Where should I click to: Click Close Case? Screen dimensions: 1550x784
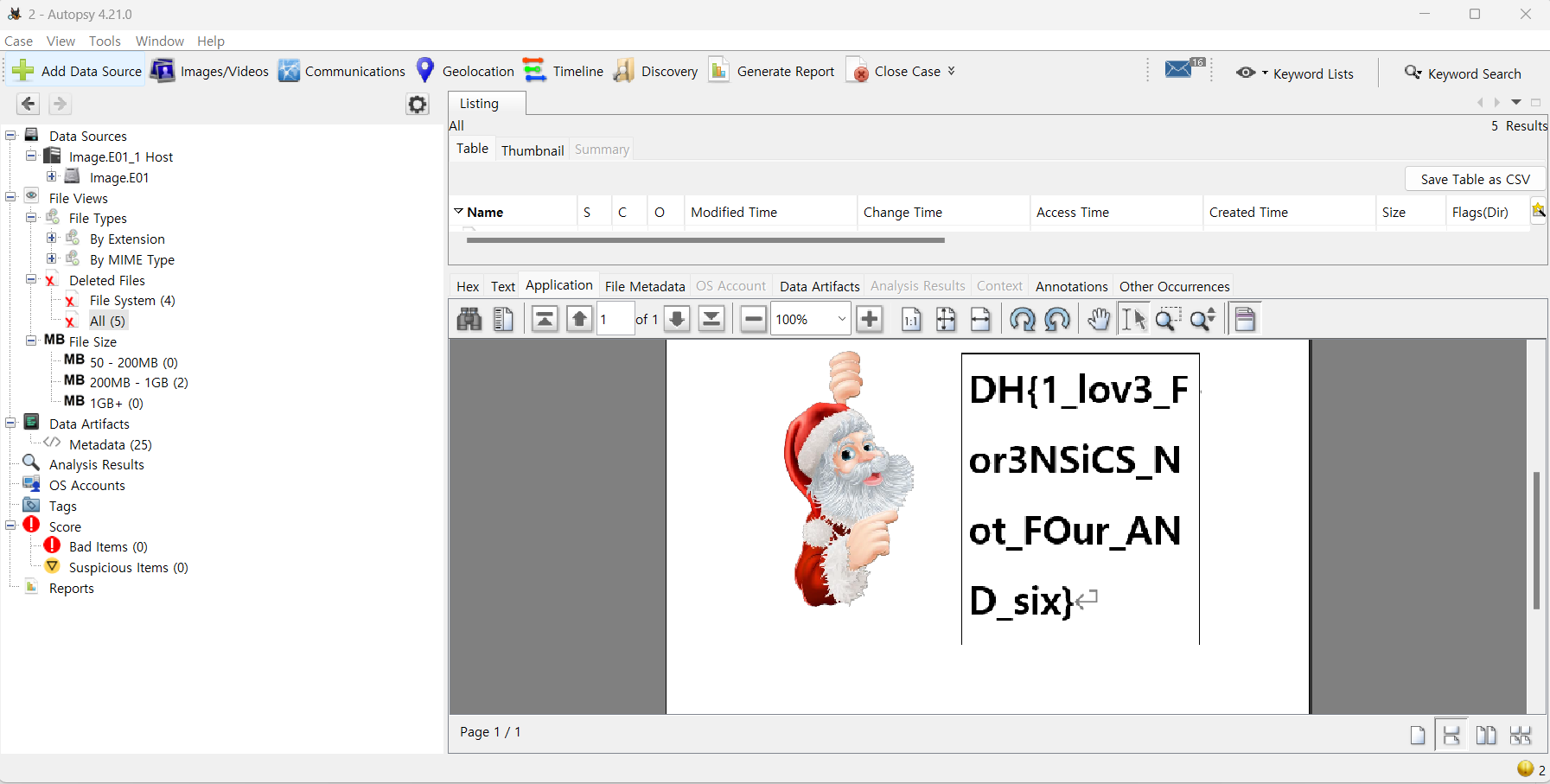894,71
